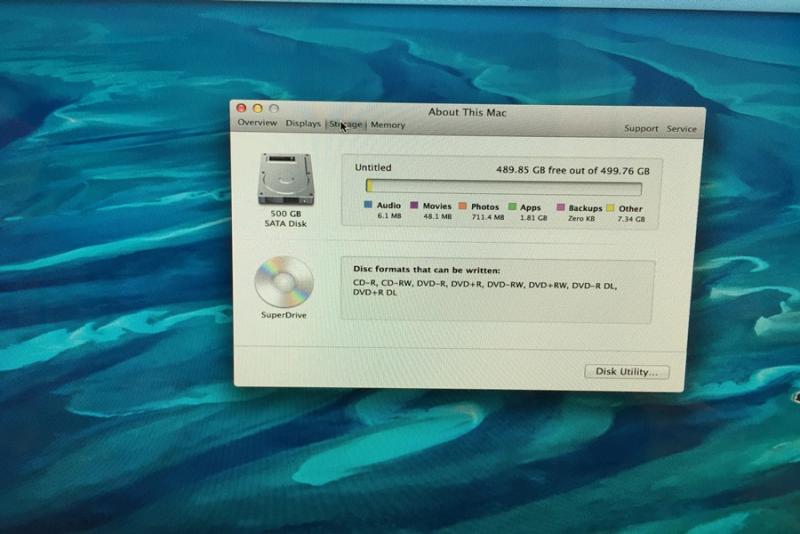The height and width of the screenshot is (534, 800).
Task: Click the Support link
Action: 641,129
